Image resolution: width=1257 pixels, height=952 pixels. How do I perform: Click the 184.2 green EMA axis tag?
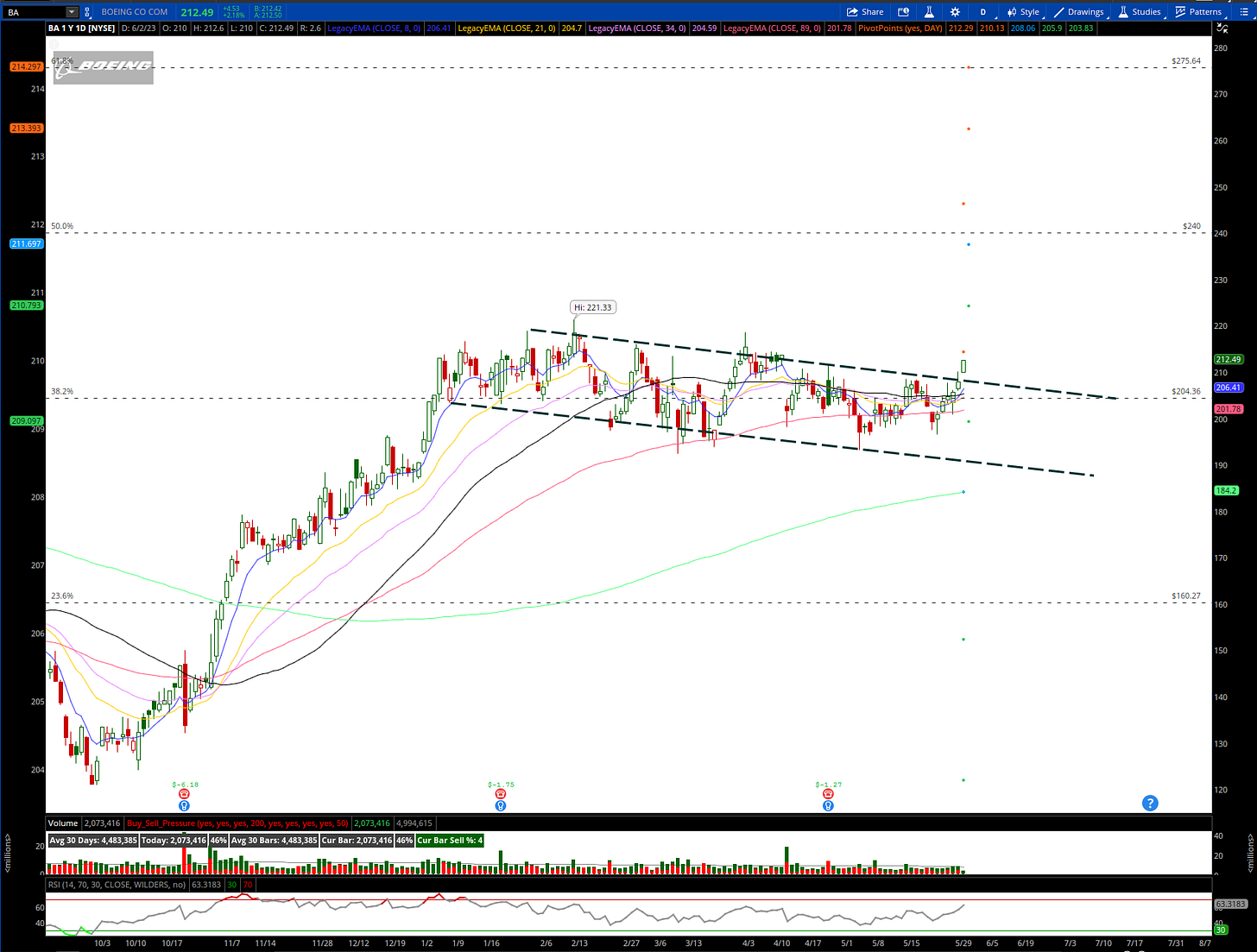(x=1226, y=490)
